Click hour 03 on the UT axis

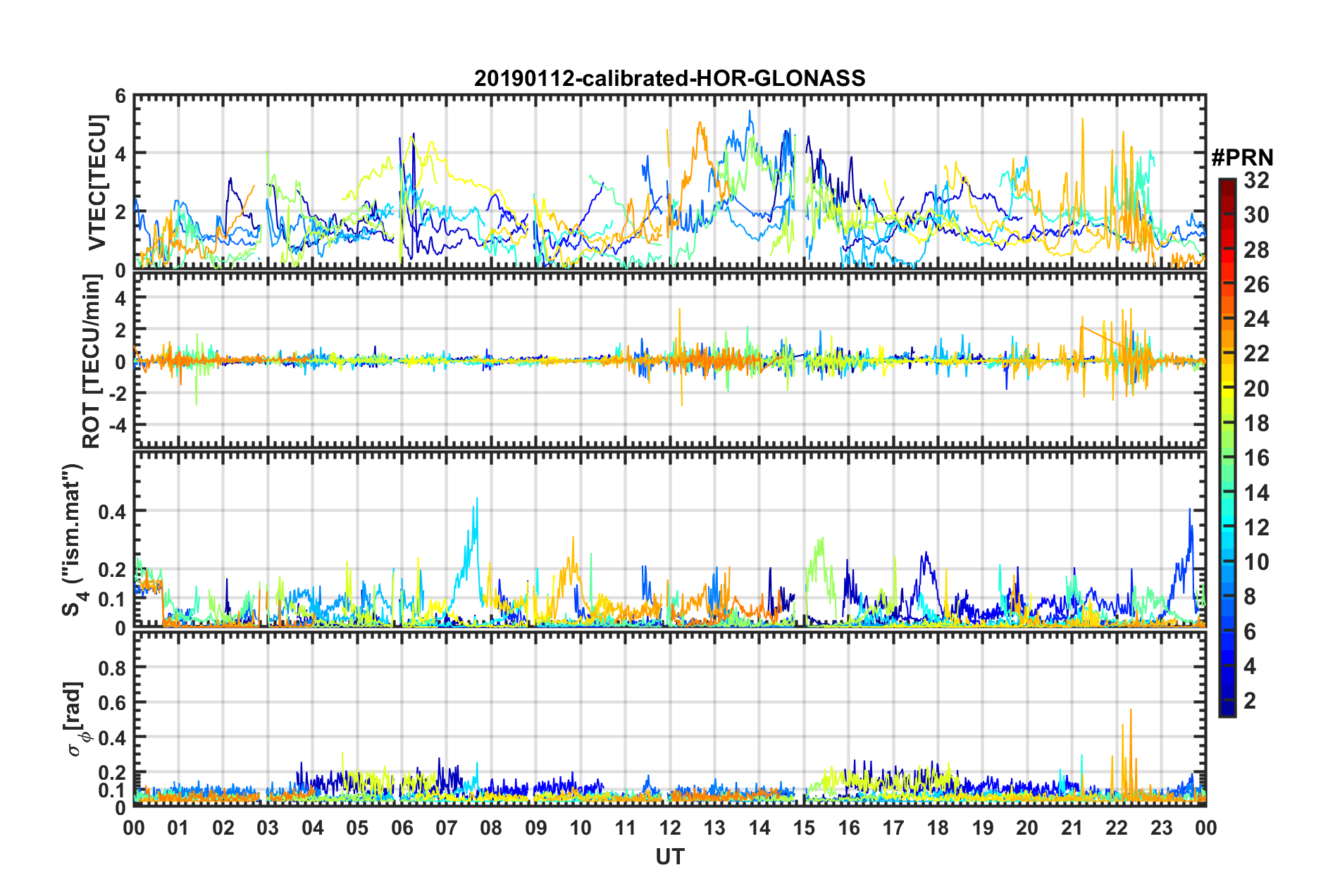click(268, 828)
